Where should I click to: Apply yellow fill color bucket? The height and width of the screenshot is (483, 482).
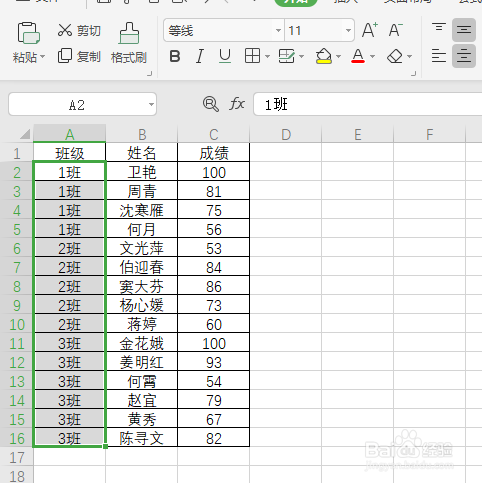click(323, 56)
